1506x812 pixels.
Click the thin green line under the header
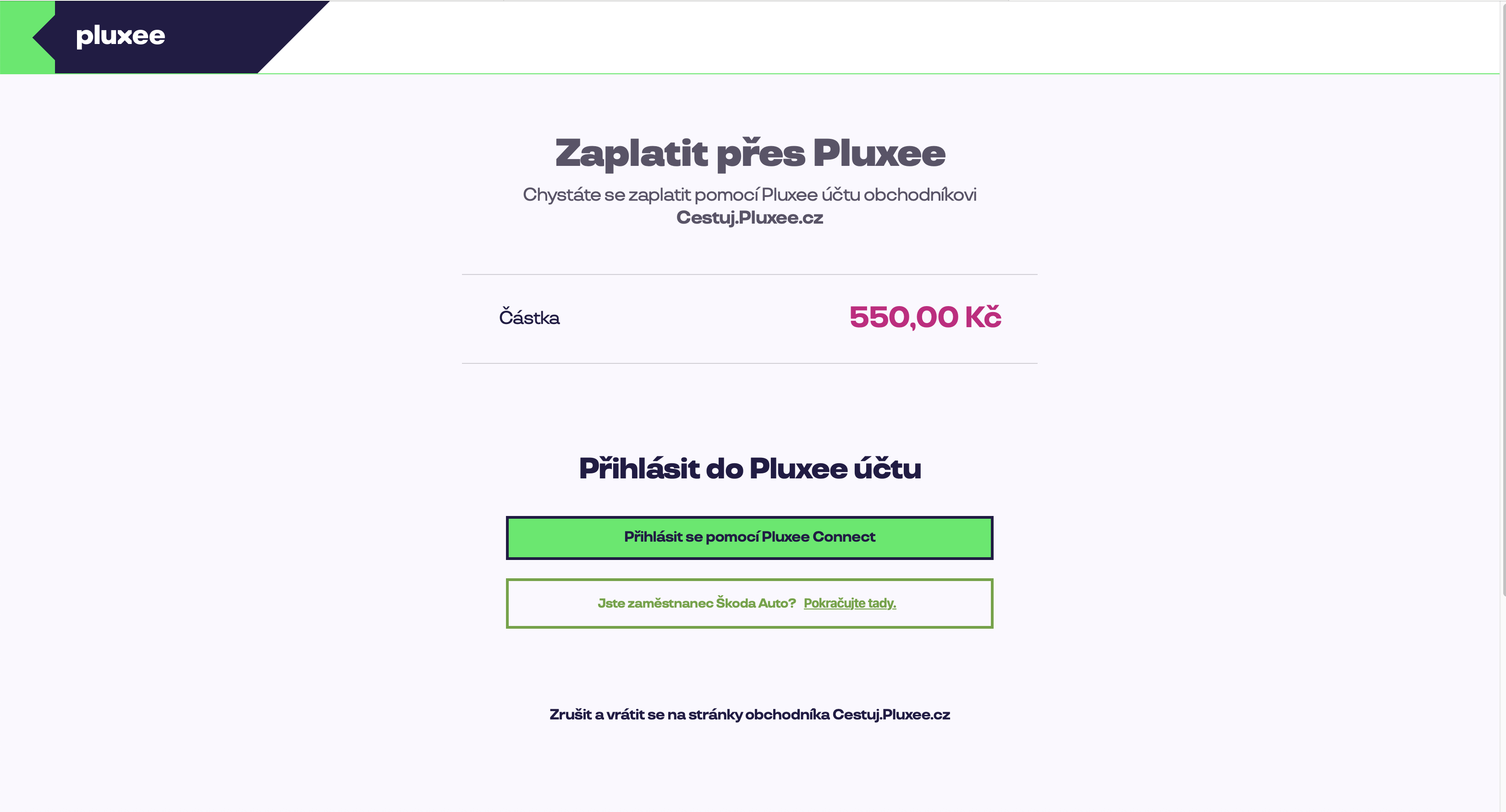point(877,74)
